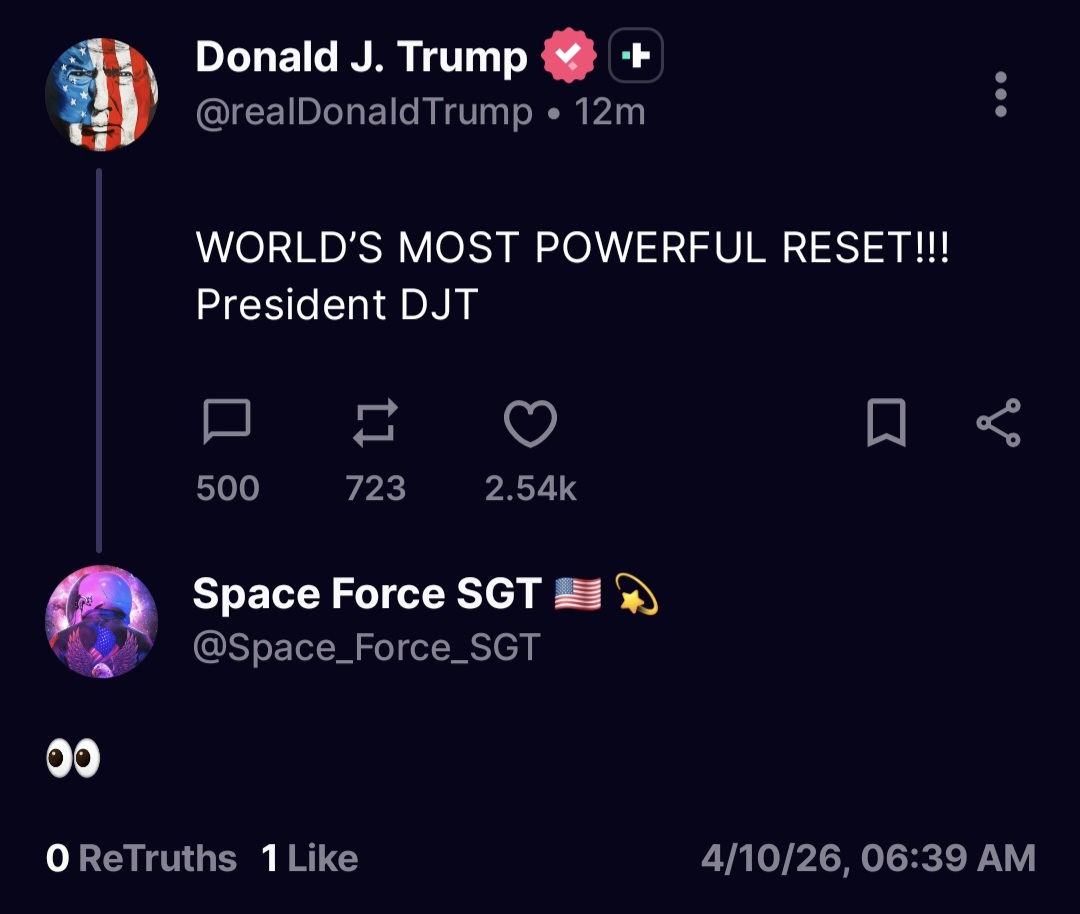Click Trump's American flag profile picture
The width and height of the screenshot is (1080, 914).
(x=100, y=93)
